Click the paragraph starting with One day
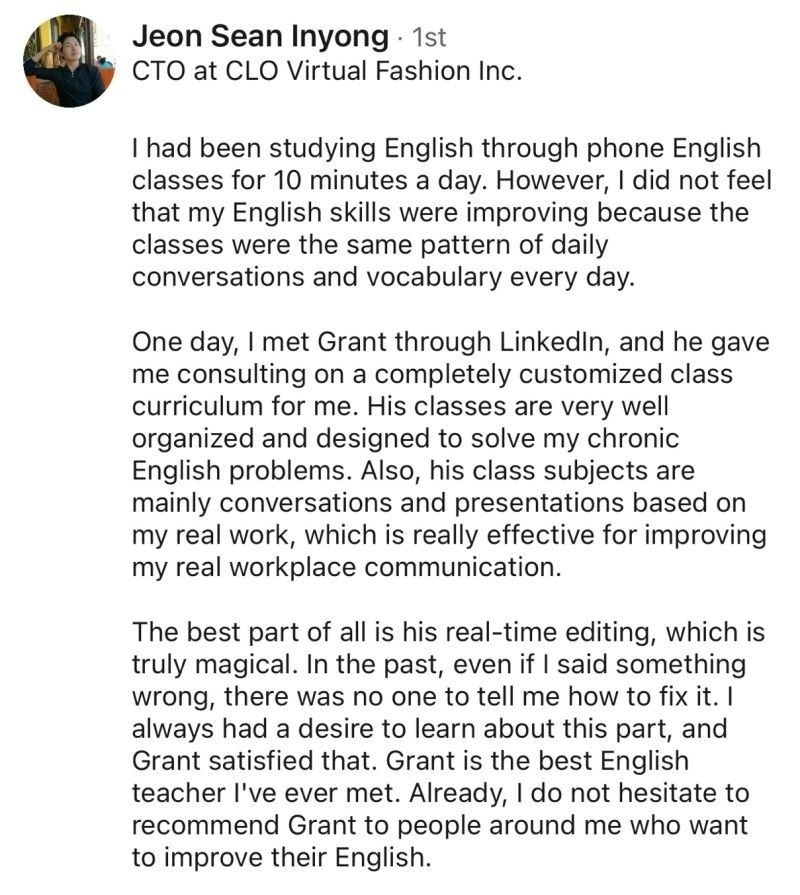 451,454
